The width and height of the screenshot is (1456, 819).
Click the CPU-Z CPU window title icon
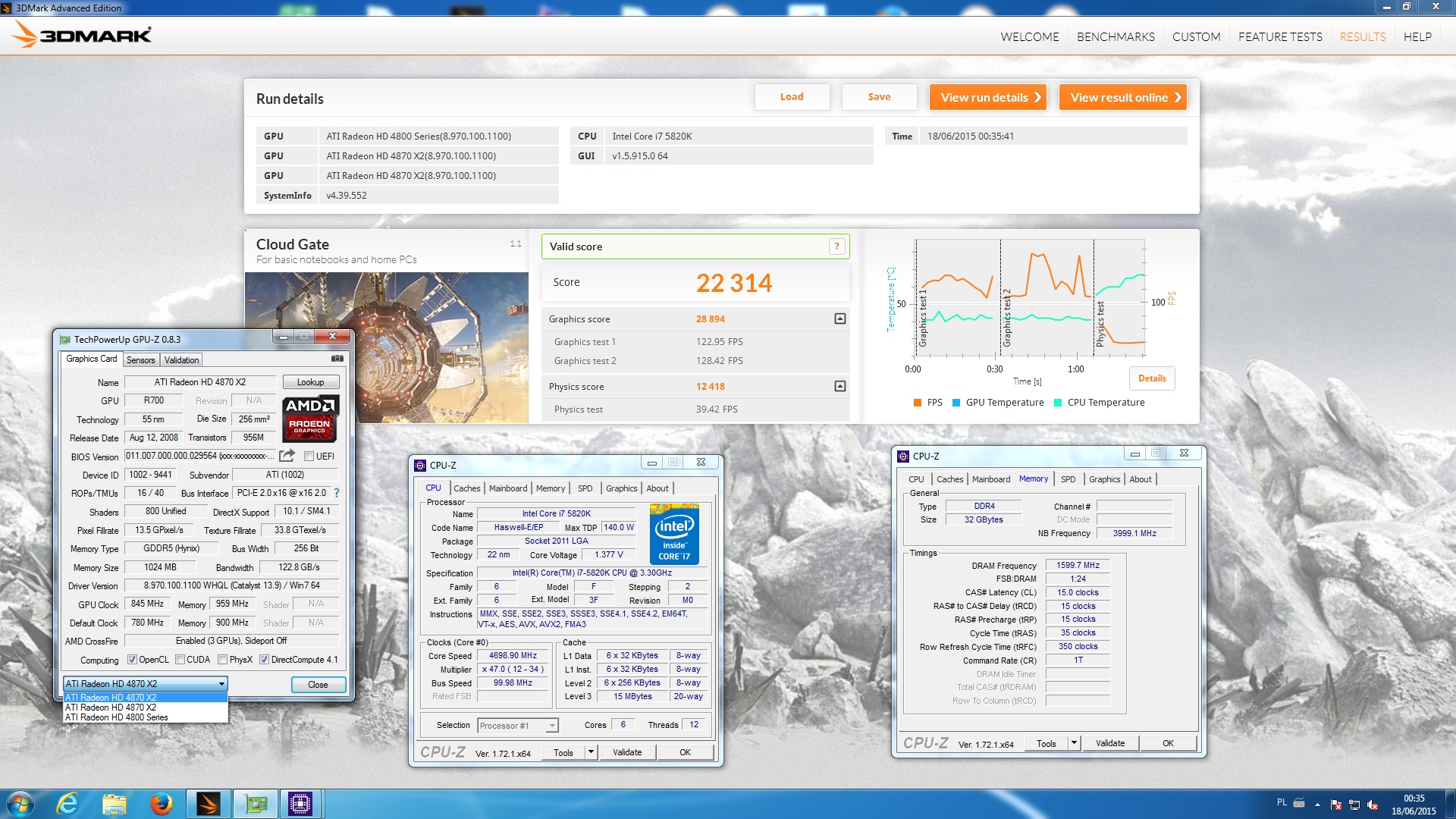(x=420, y=465)
